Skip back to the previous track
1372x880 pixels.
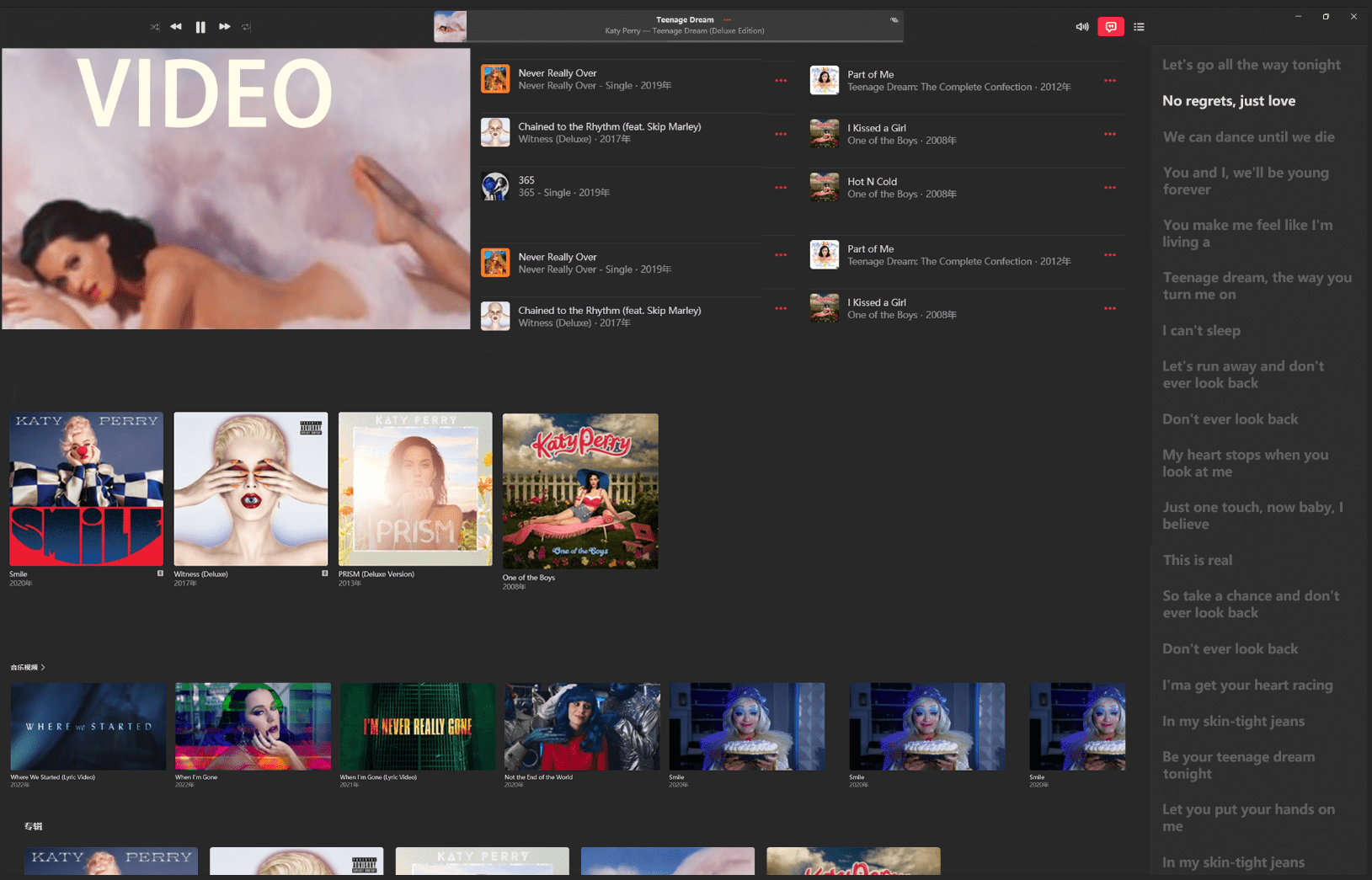176,27
